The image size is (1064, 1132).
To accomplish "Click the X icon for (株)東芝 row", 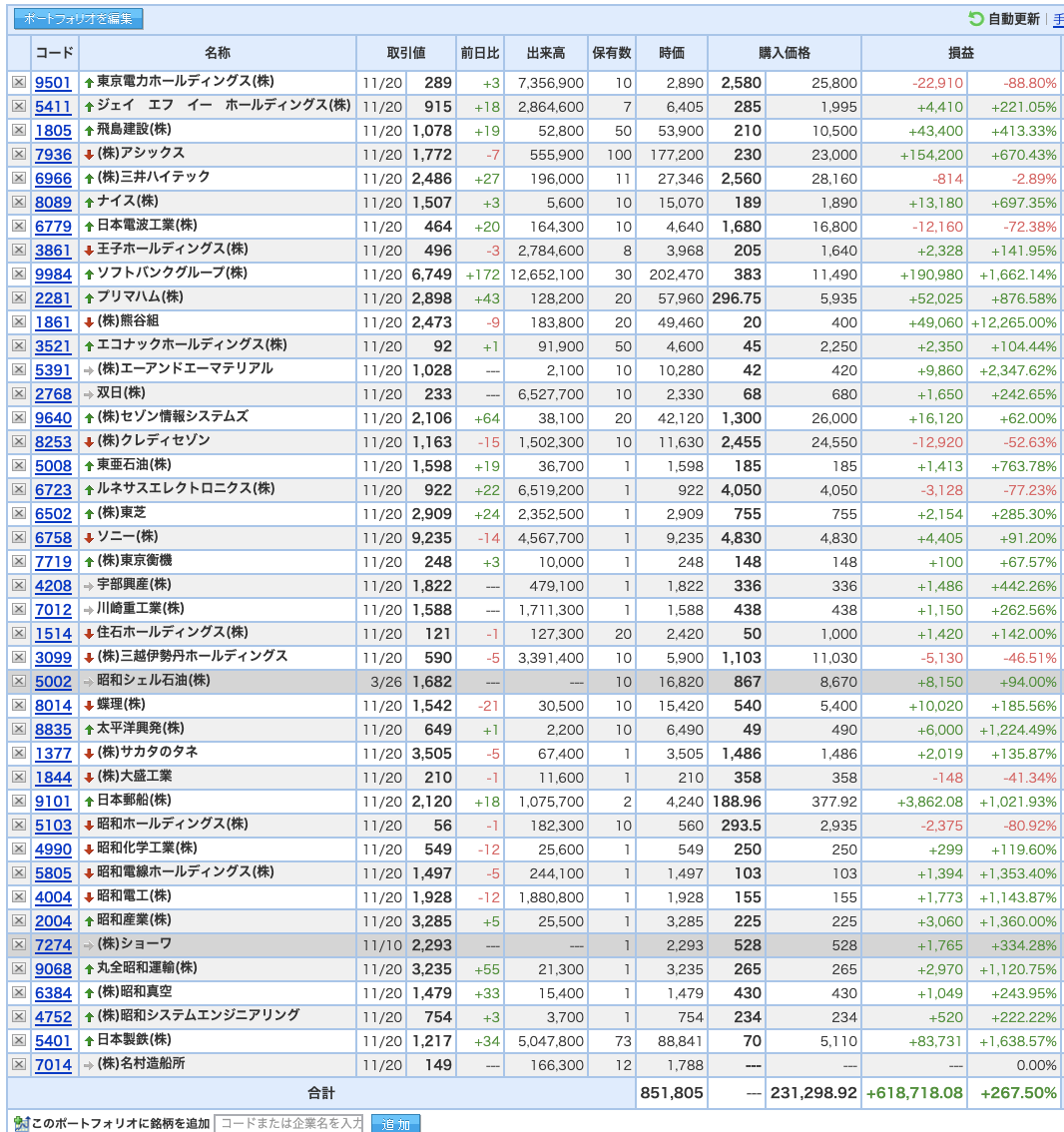I will (19, 514).
